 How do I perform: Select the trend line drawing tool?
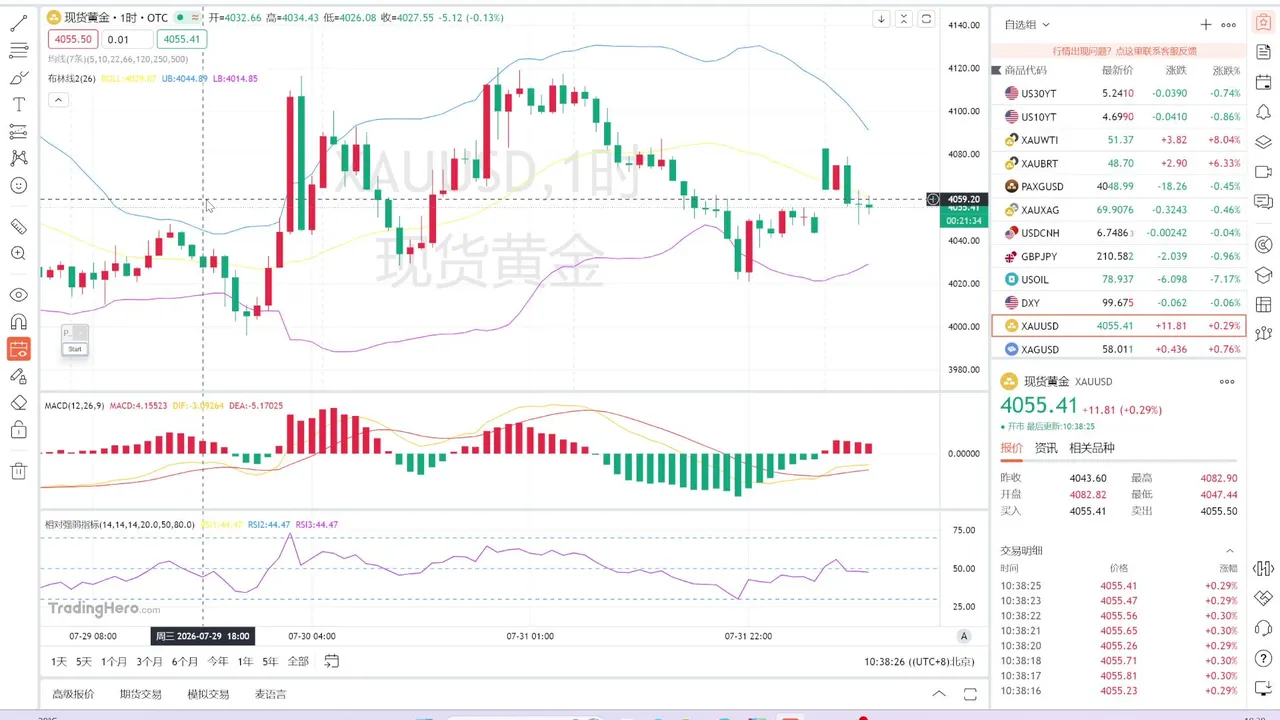[18, 23]
